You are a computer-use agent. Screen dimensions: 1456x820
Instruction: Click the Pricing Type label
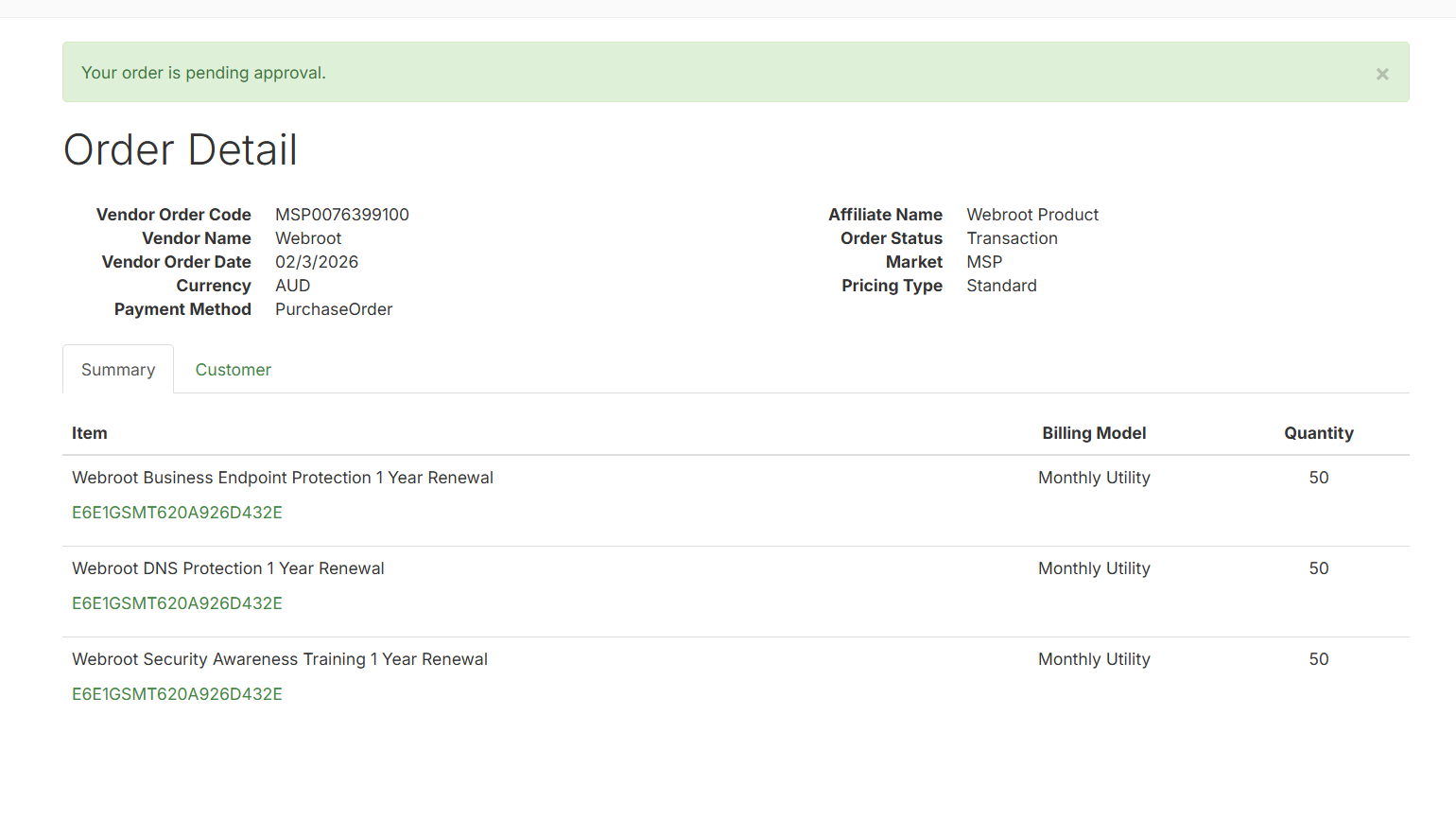[892, 286]
